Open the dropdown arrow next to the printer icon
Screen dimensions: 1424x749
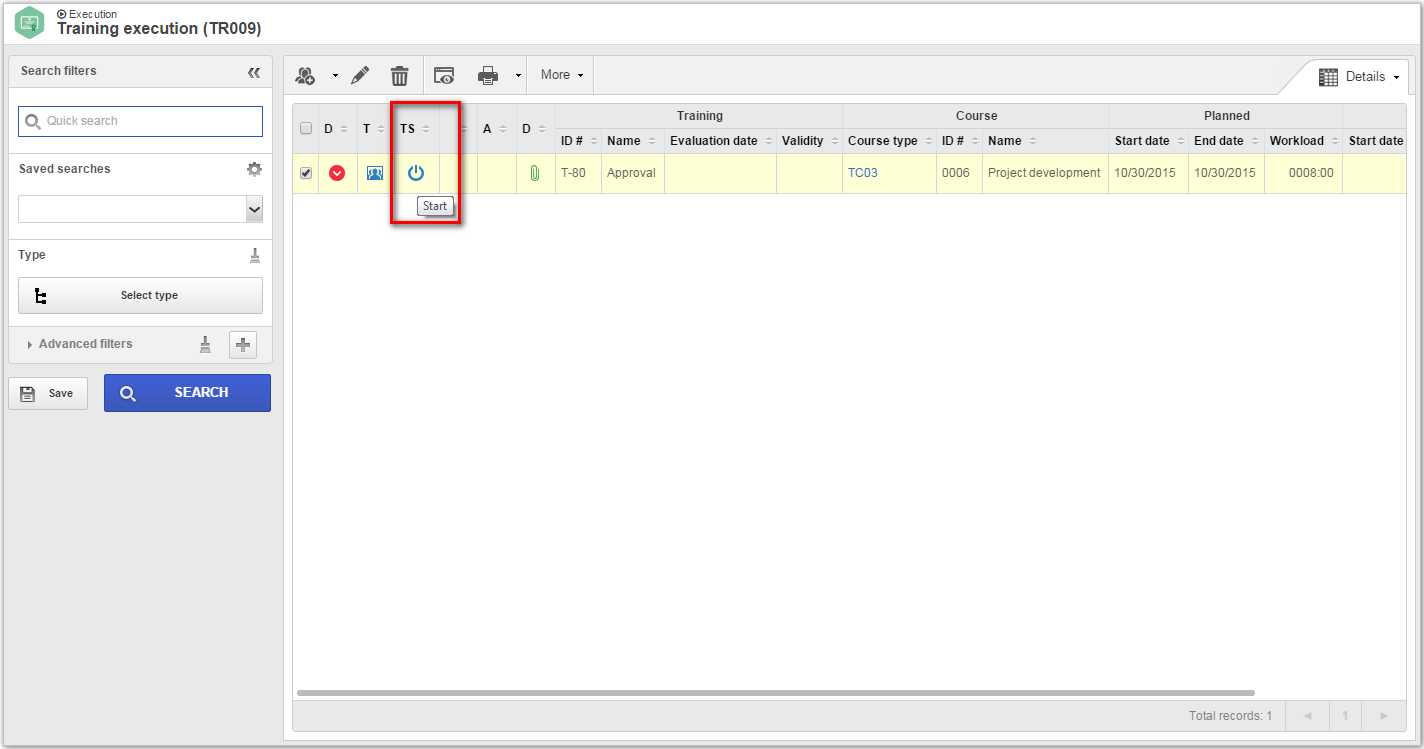(x=518, y=76)
